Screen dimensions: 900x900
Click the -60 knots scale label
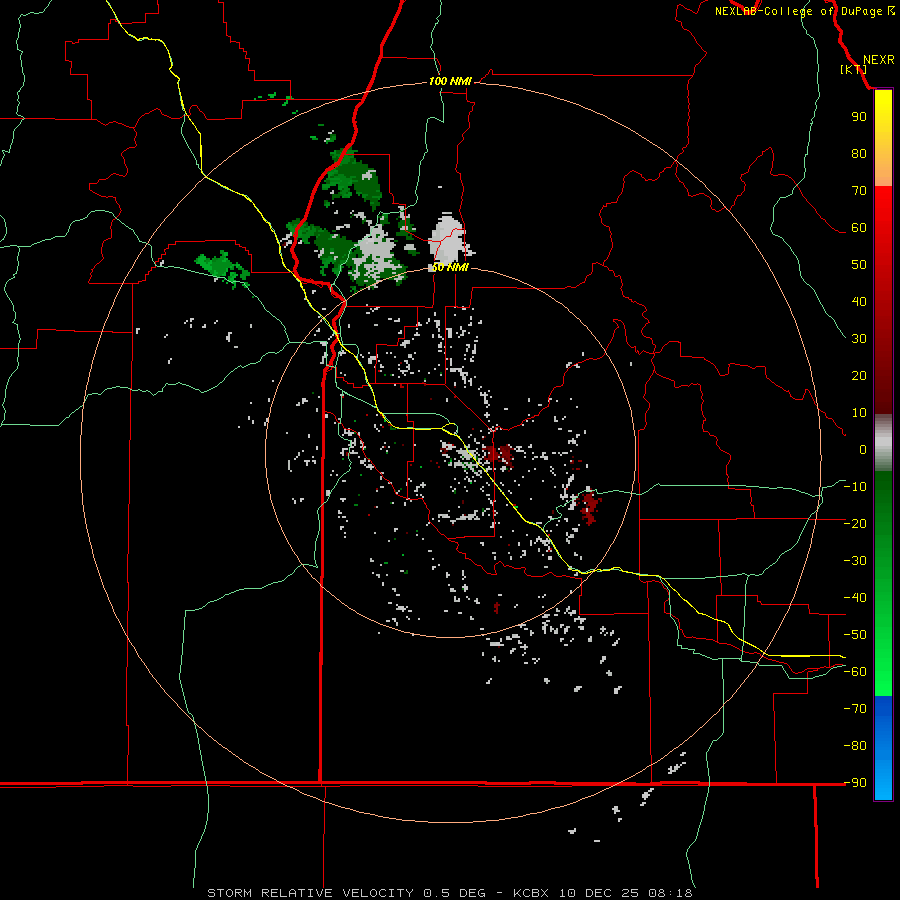[x=855, y=672]
